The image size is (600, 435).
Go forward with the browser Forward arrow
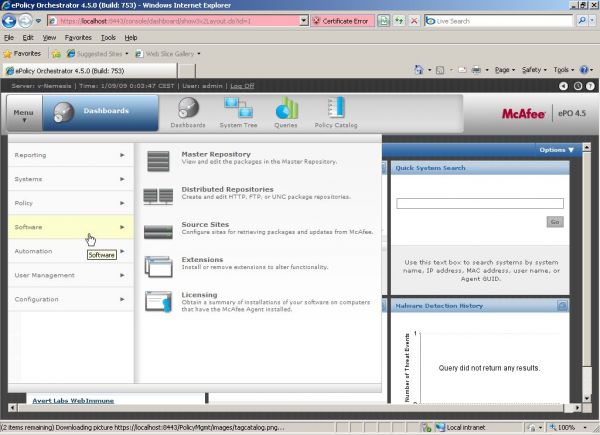(x=25, y=21)
